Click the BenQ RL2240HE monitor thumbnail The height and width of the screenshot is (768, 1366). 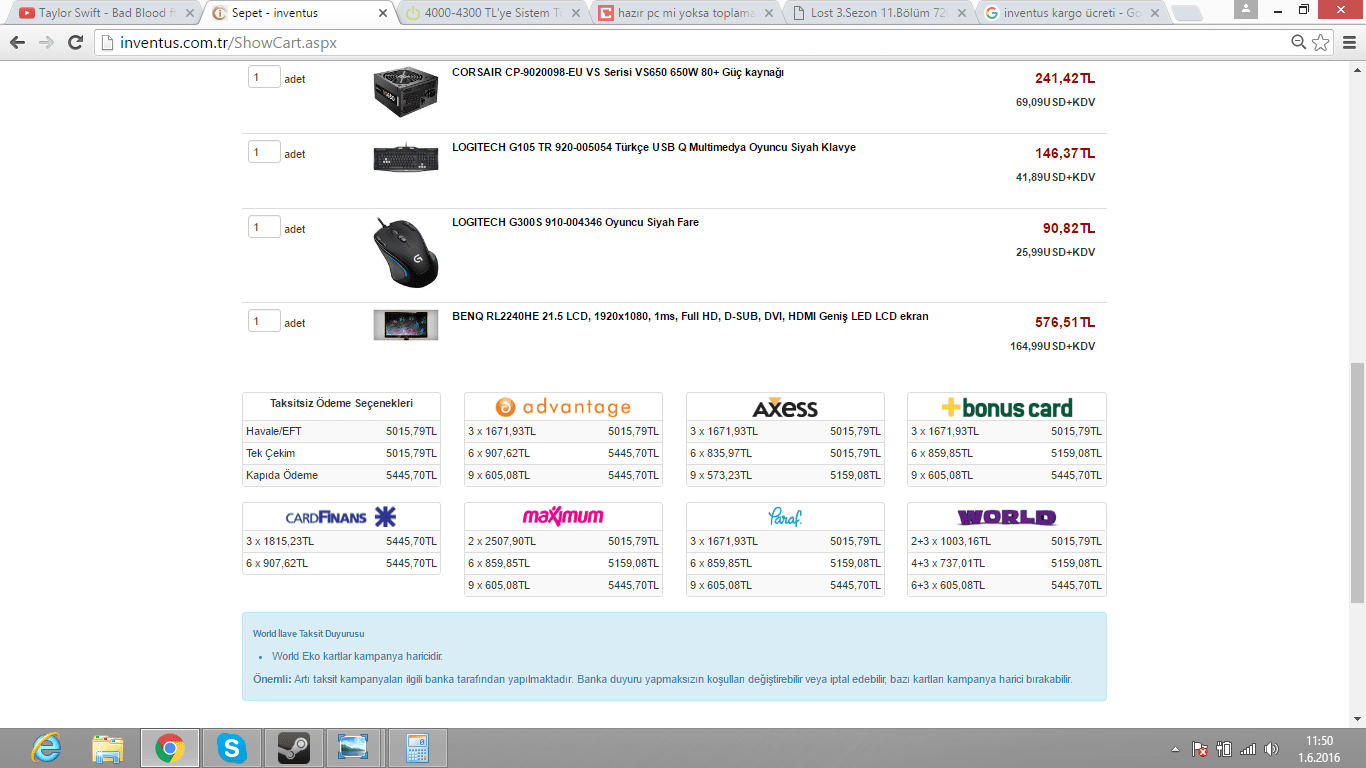pos(405,325)
